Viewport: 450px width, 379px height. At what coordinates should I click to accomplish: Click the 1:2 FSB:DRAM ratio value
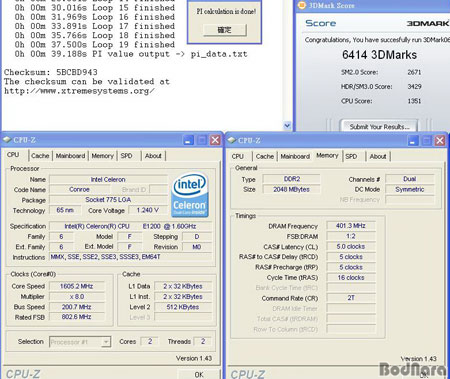pos(351,236)
